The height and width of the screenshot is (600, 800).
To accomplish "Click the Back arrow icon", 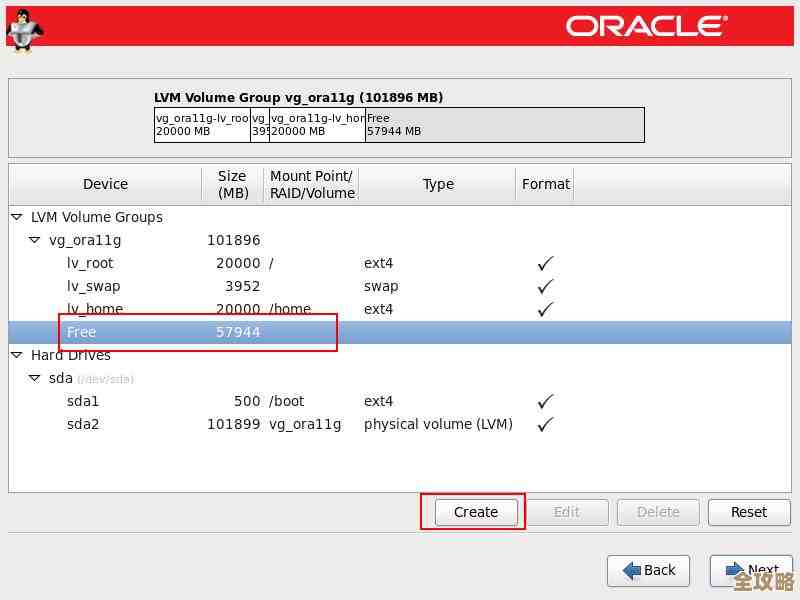I will (631, 570).
